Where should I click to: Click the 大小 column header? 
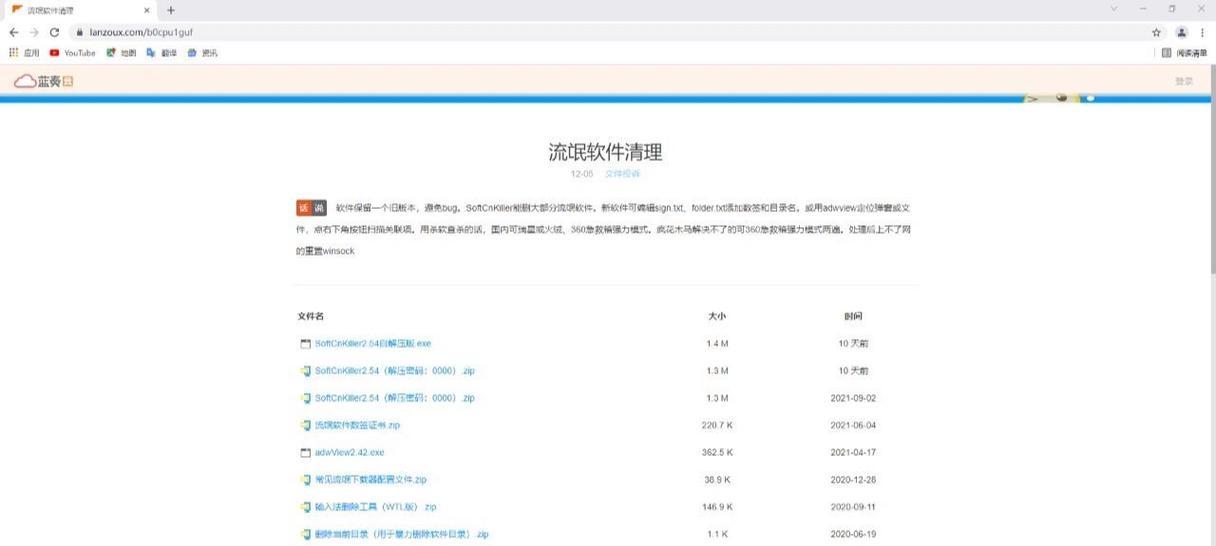click(717, 316)
